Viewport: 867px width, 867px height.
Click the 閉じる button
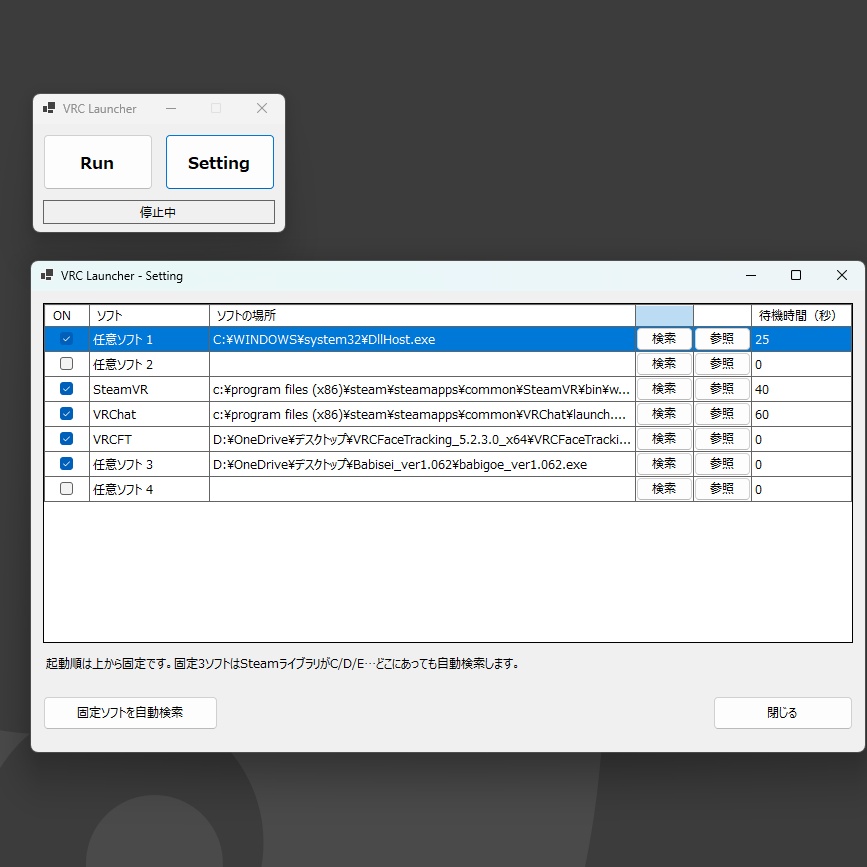[782, 713]
